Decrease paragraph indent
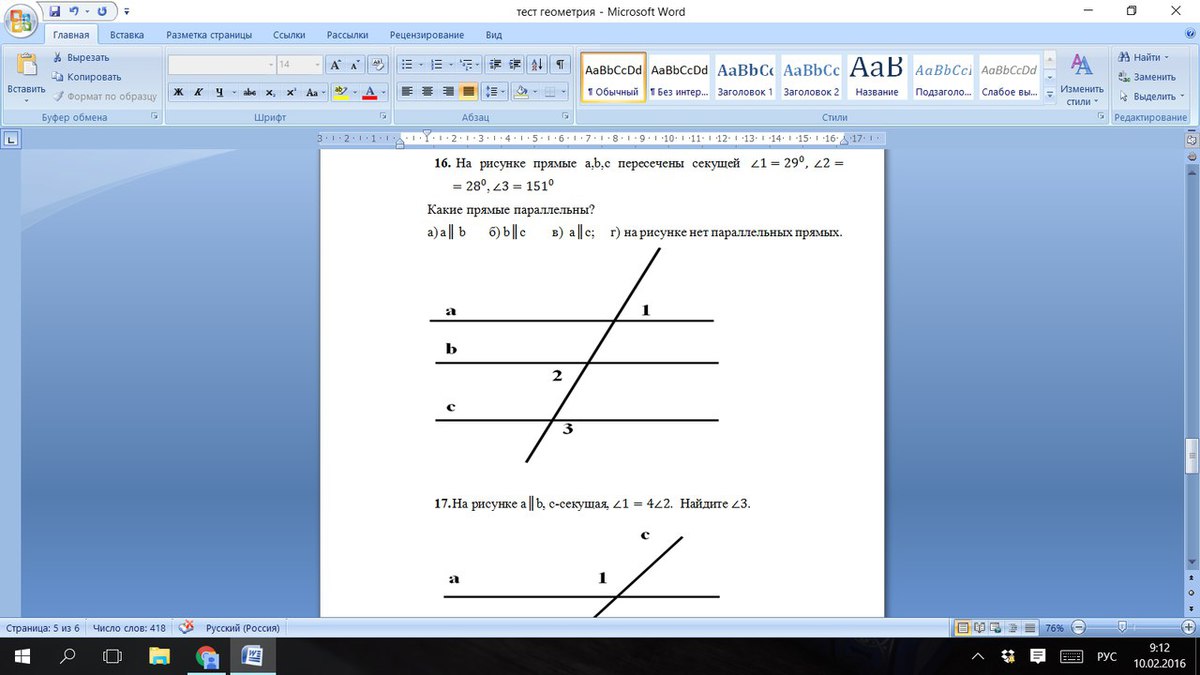This screenshot has height=675, width=1200. (496, 64)
